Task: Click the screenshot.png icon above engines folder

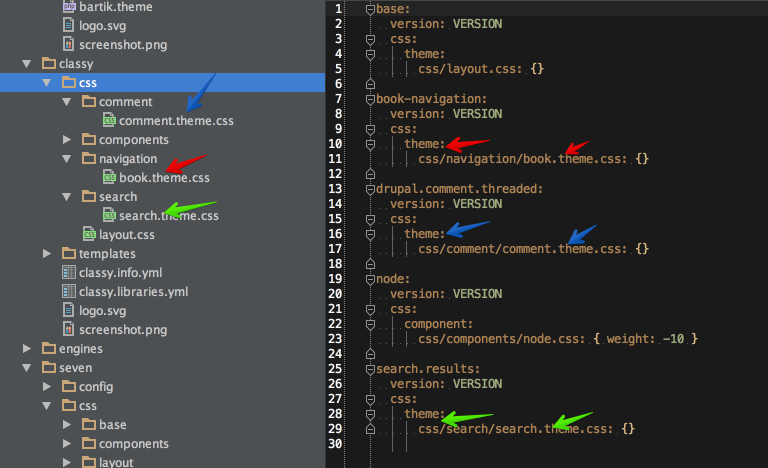Action: (x=69, y=329)
